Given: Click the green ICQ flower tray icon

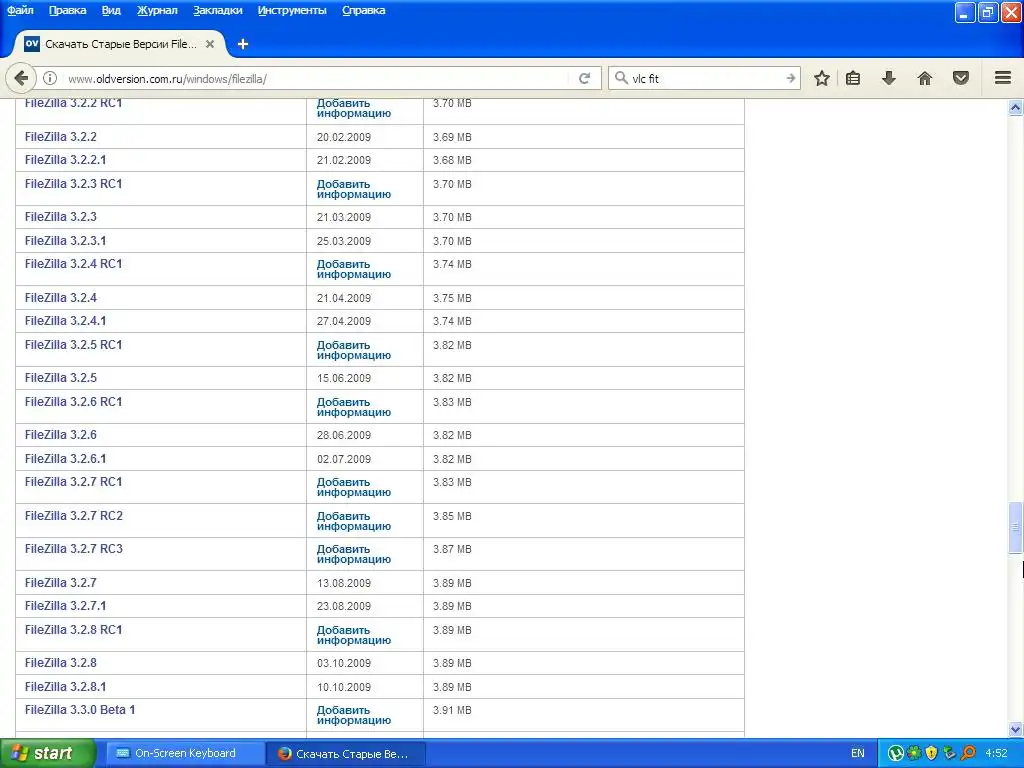Looking at the screenshot, I should 914,753.
